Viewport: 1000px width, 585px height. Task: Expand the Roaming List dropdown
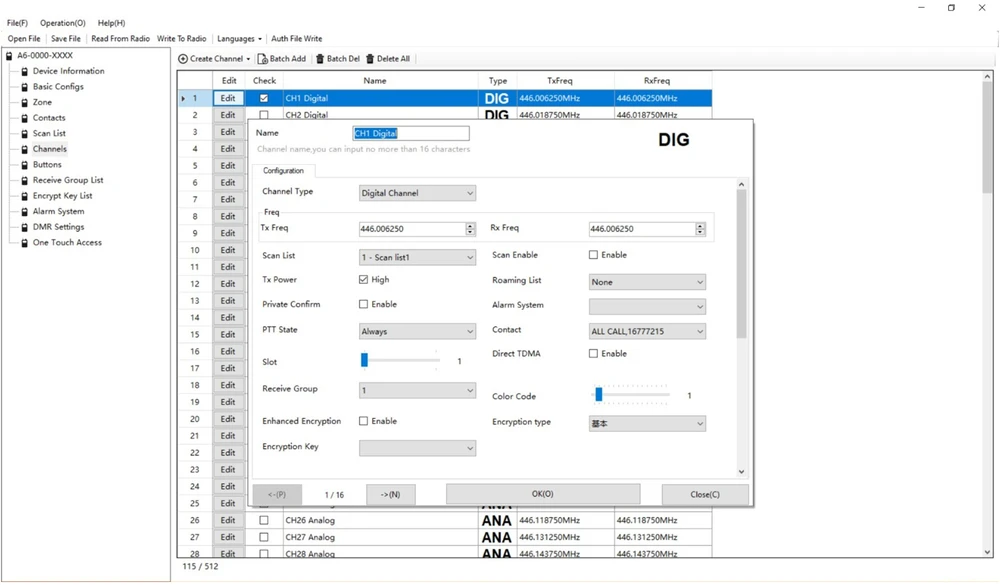pyautogui.click(x=647, y=282)
